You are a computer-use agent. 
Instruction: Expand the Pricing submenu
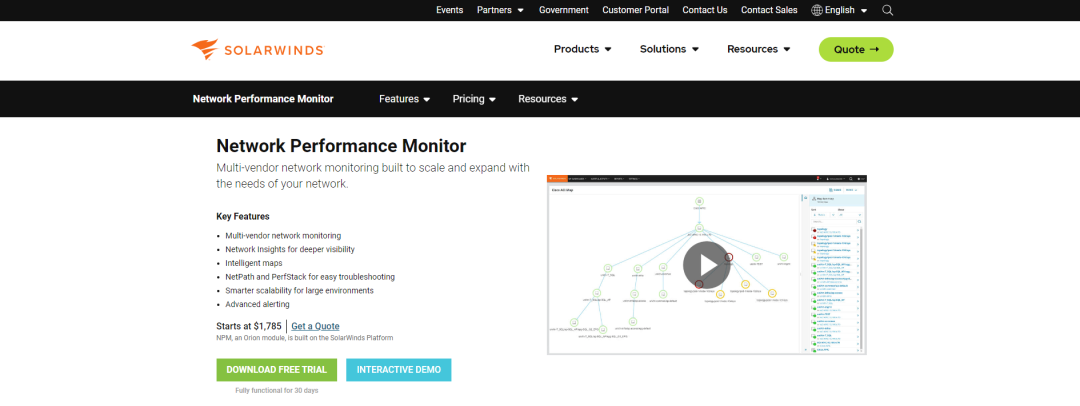click(474, 99)
